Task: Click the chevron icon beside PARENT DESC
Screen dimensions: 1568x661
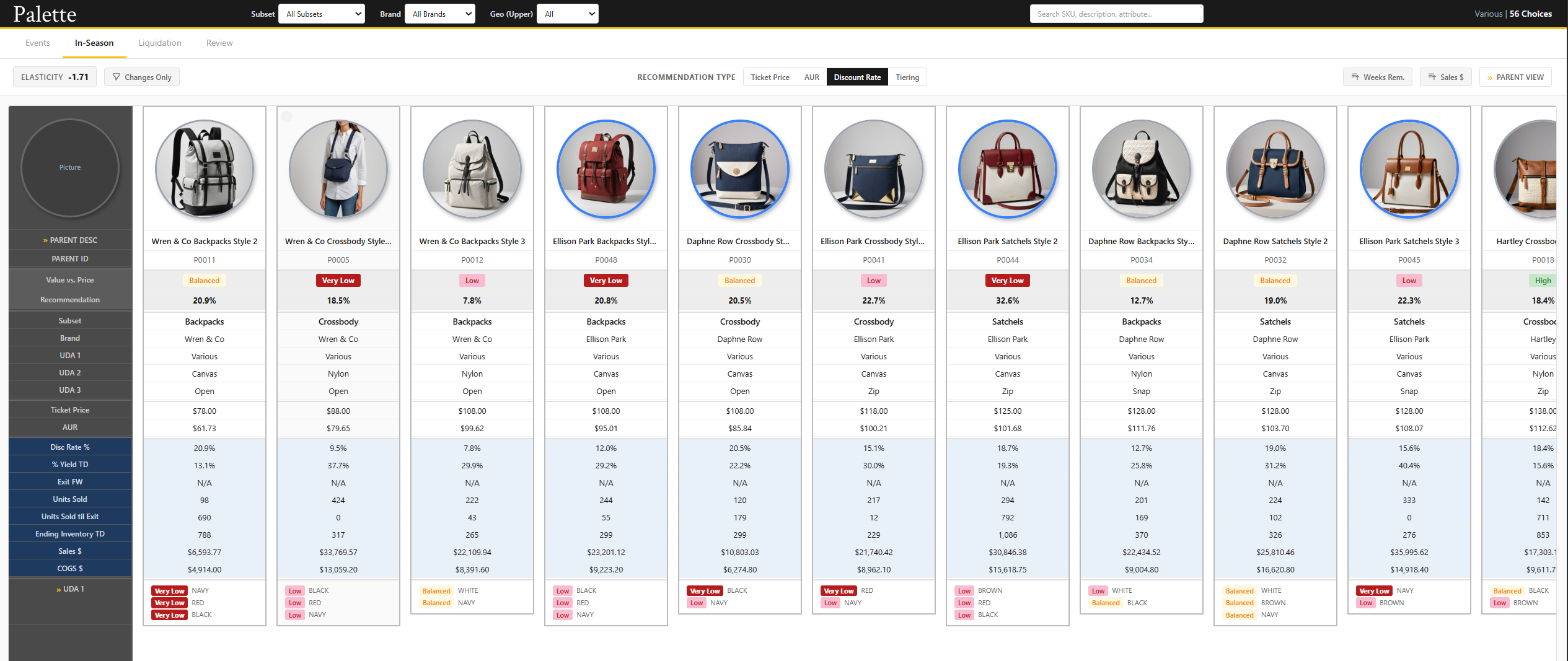Action: (45, 241)
